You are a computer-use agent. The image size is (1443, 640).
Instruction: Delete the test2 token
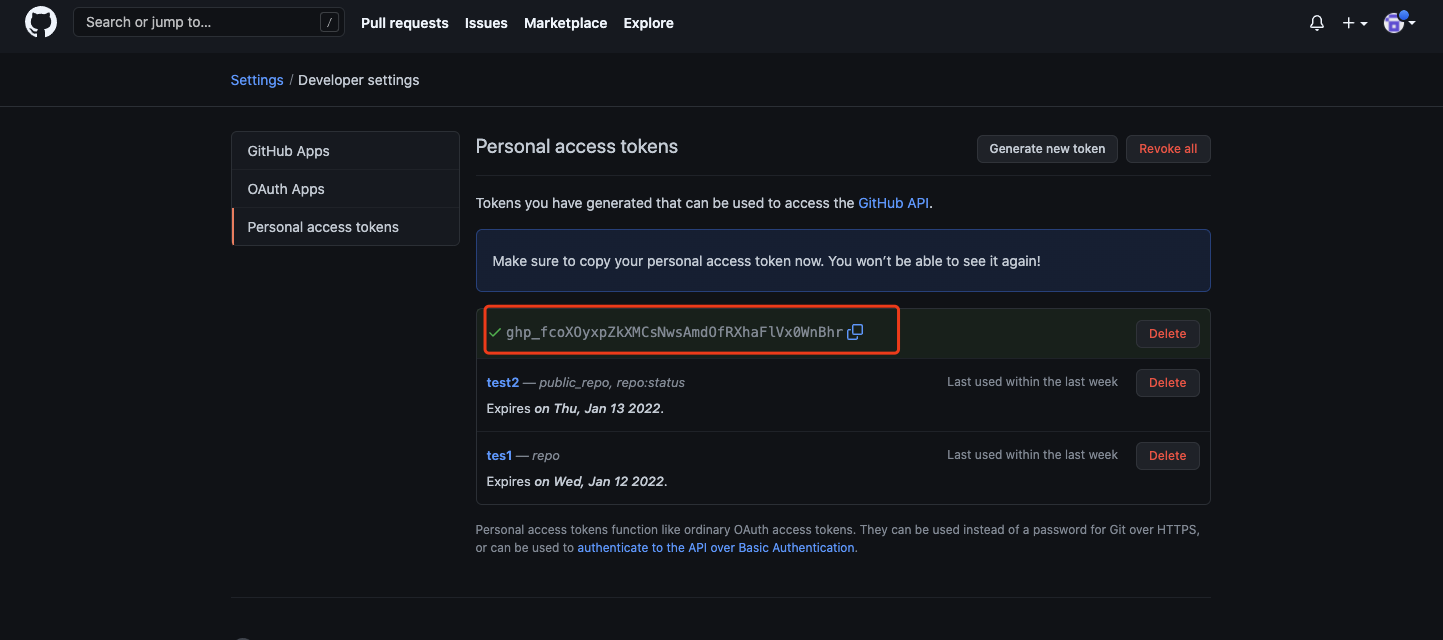point(1167,383)
